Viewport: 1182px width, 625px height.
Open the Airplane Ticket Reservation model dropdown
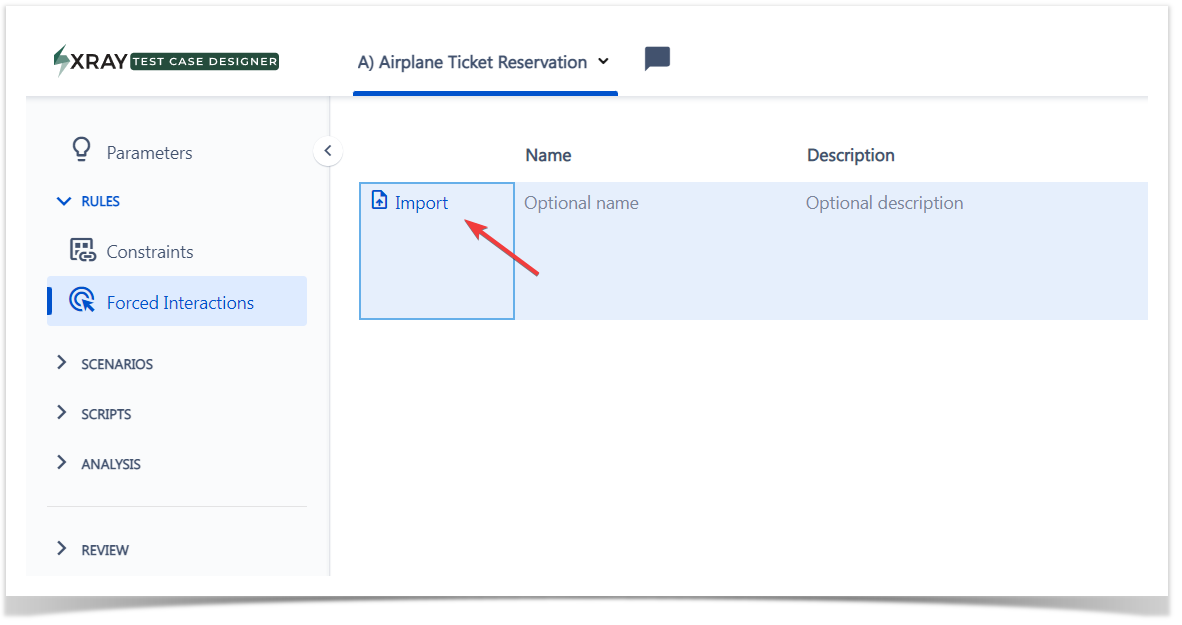(483, 62)
